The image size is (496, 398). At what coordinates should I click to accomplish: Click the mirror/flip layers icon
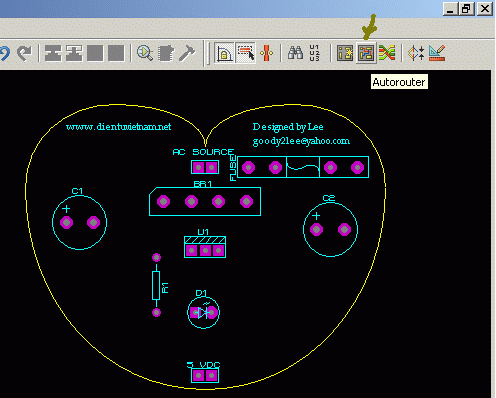(x=416, y=53)
